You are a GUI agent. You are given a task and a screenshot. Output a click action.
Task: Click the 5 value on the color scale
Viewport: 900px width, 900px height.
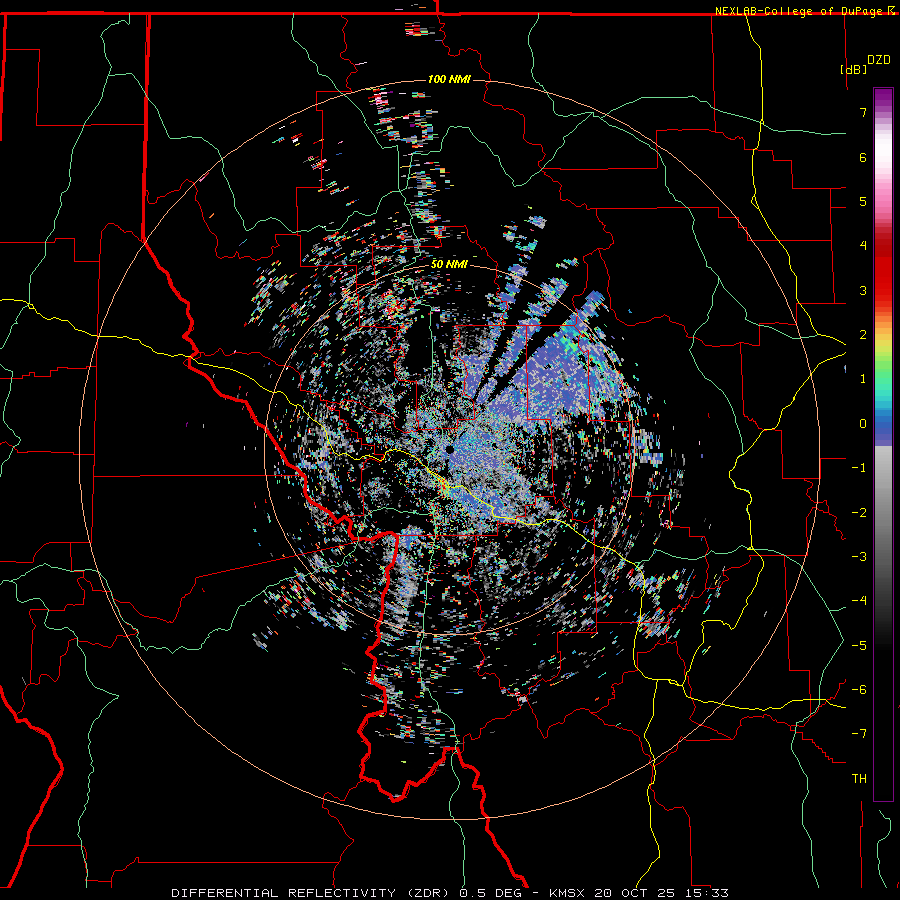pyautogui.click(x=863, y=201)
